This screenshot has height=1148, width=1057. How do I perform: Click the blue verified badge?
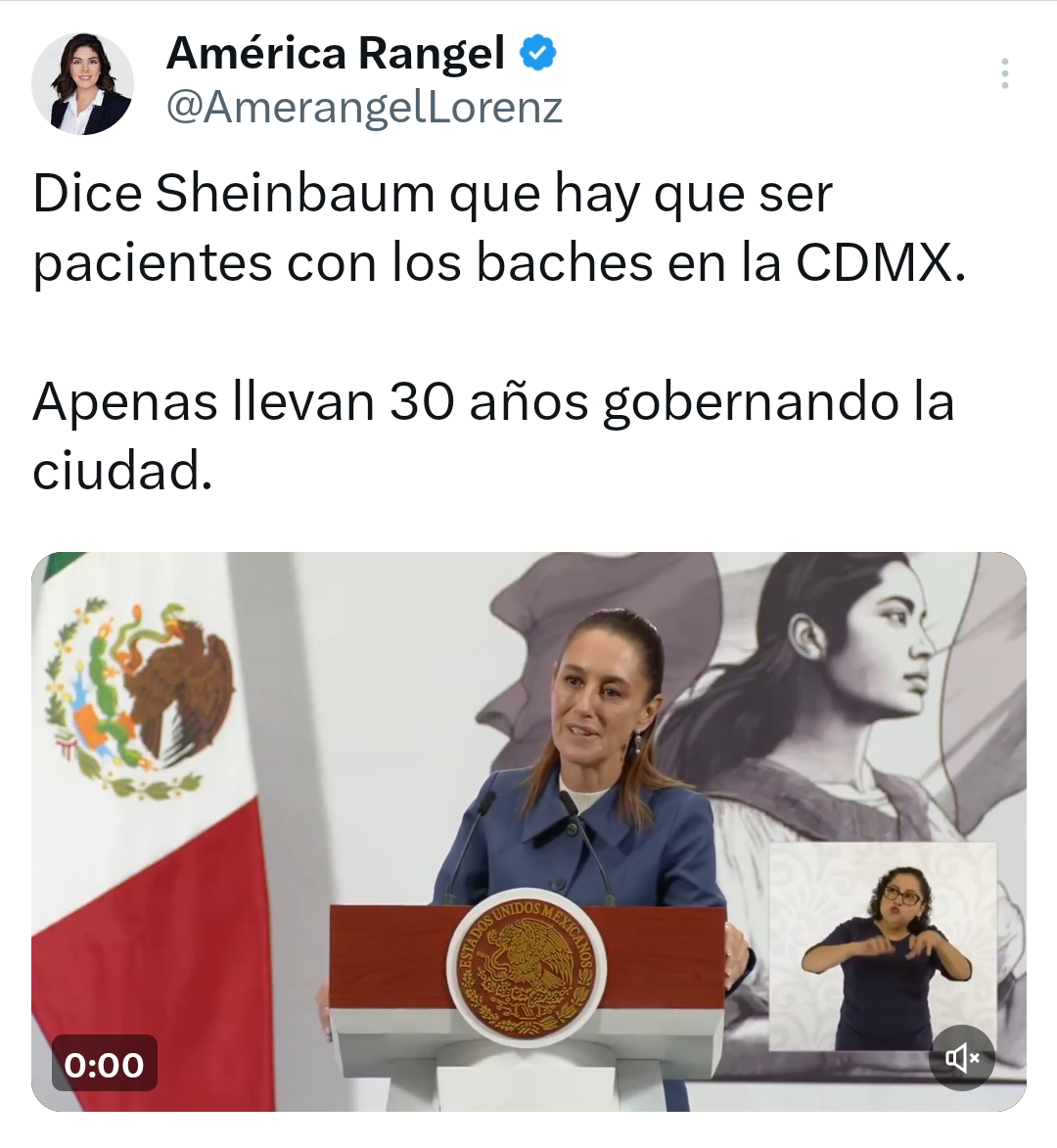pos(538,53)
